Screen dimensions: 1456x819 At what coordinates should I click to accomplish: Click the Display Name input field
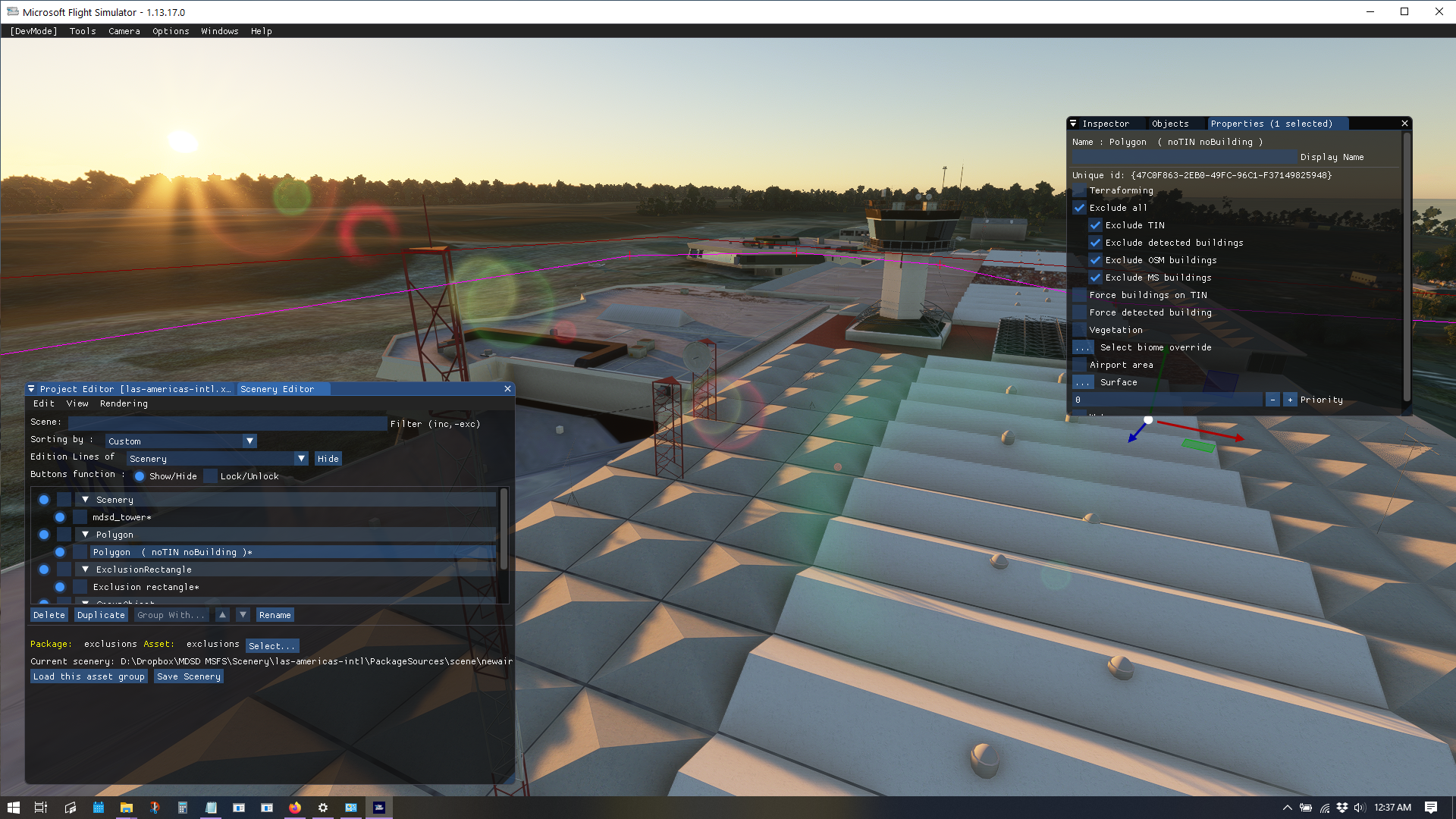click(x=1184, y=157)
